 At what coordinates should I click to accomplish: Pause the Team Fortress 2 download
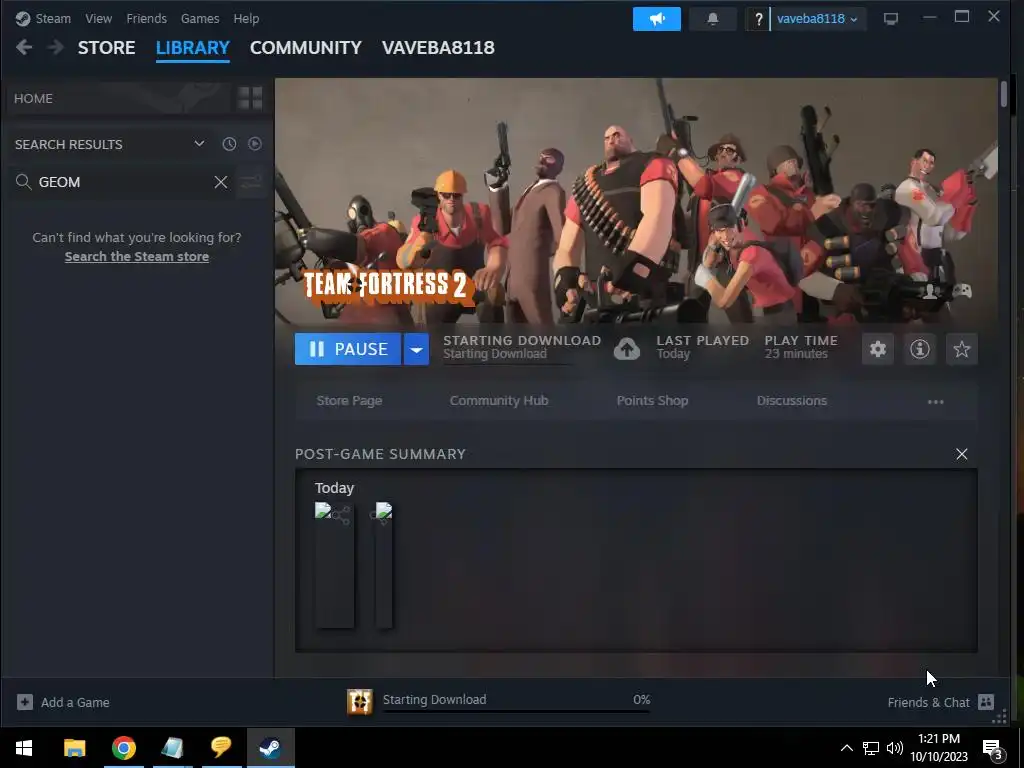(348, 349)
